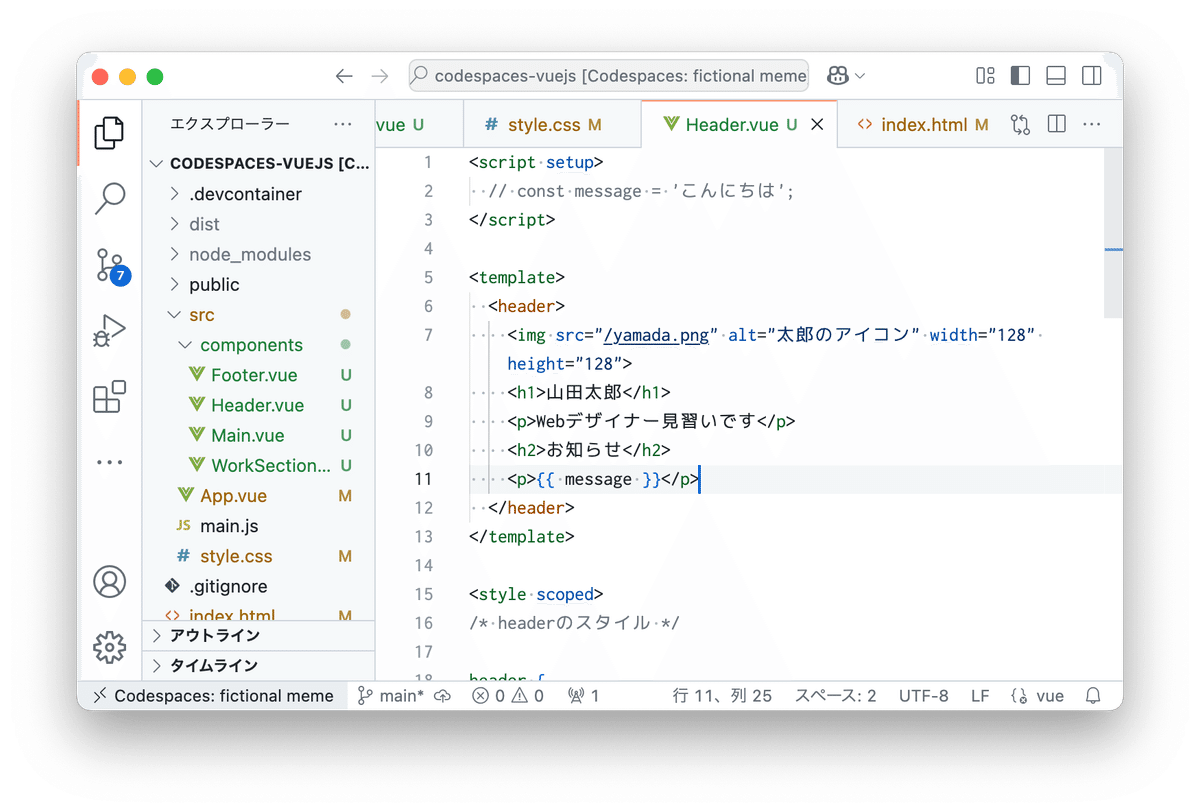This screenshot has height=812, width=1200.
Task: Click the Codespaces: fictional meme remote indicator
Action: click(x=213, y=696)
